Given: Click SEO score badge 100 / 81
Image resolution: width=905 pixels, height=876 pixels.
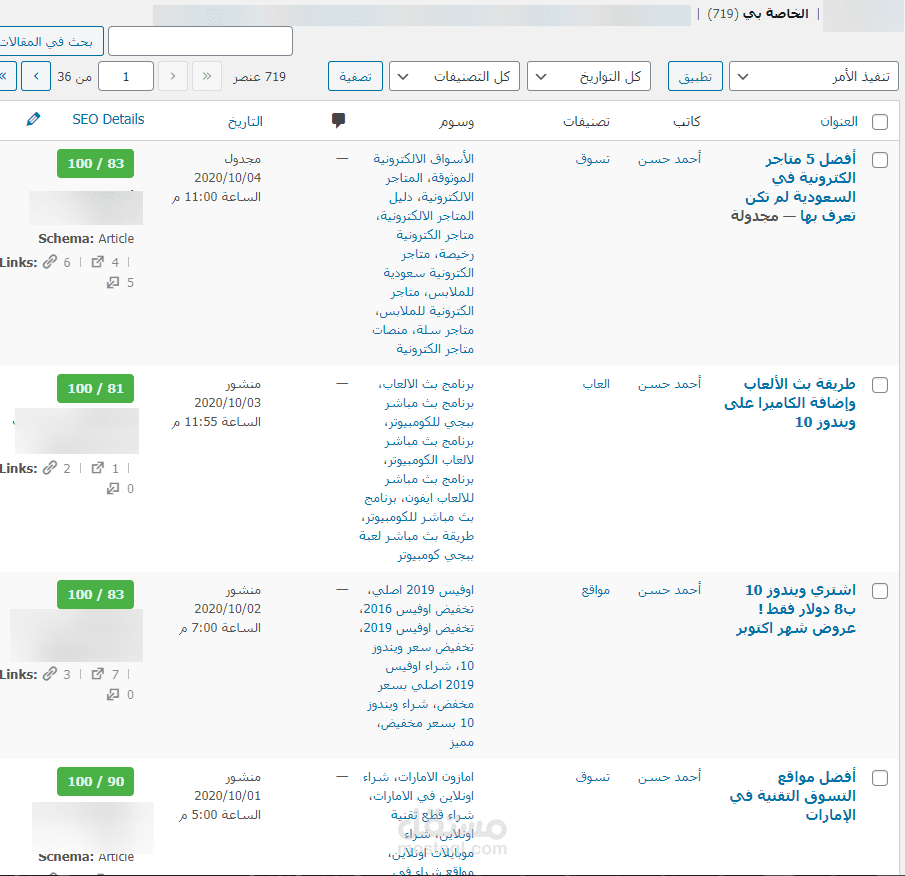Looking at the screenshot, I should click(x=95, y=388).
